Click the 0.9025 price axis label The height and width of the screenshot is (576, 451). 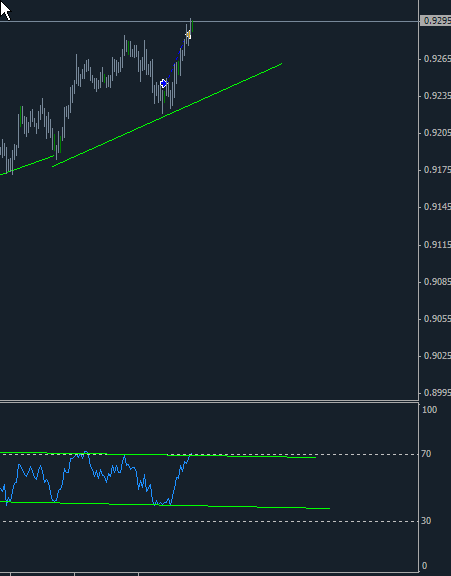point(437,356)
